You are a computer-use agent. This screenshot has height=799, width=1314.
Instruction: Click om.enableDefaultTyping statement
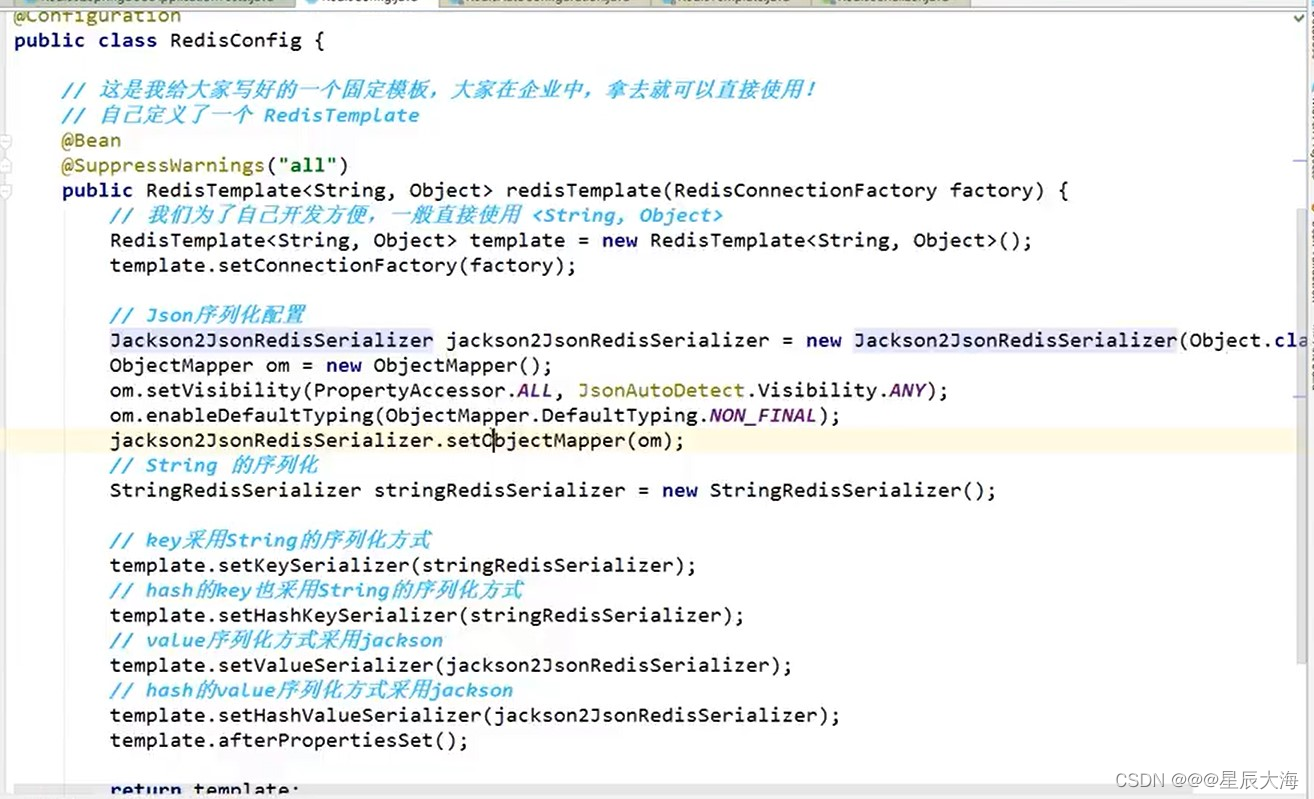coord(475,416)
